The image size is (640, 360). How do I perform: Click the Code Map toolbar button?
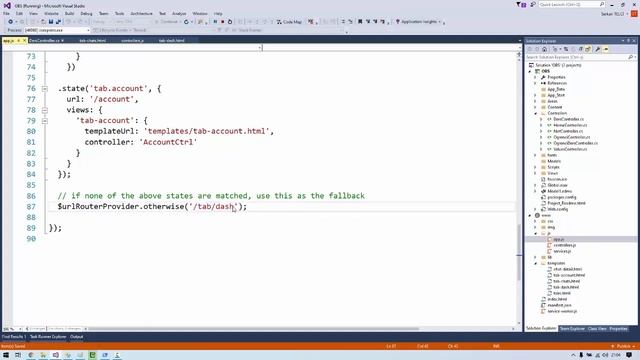point(289,22)
